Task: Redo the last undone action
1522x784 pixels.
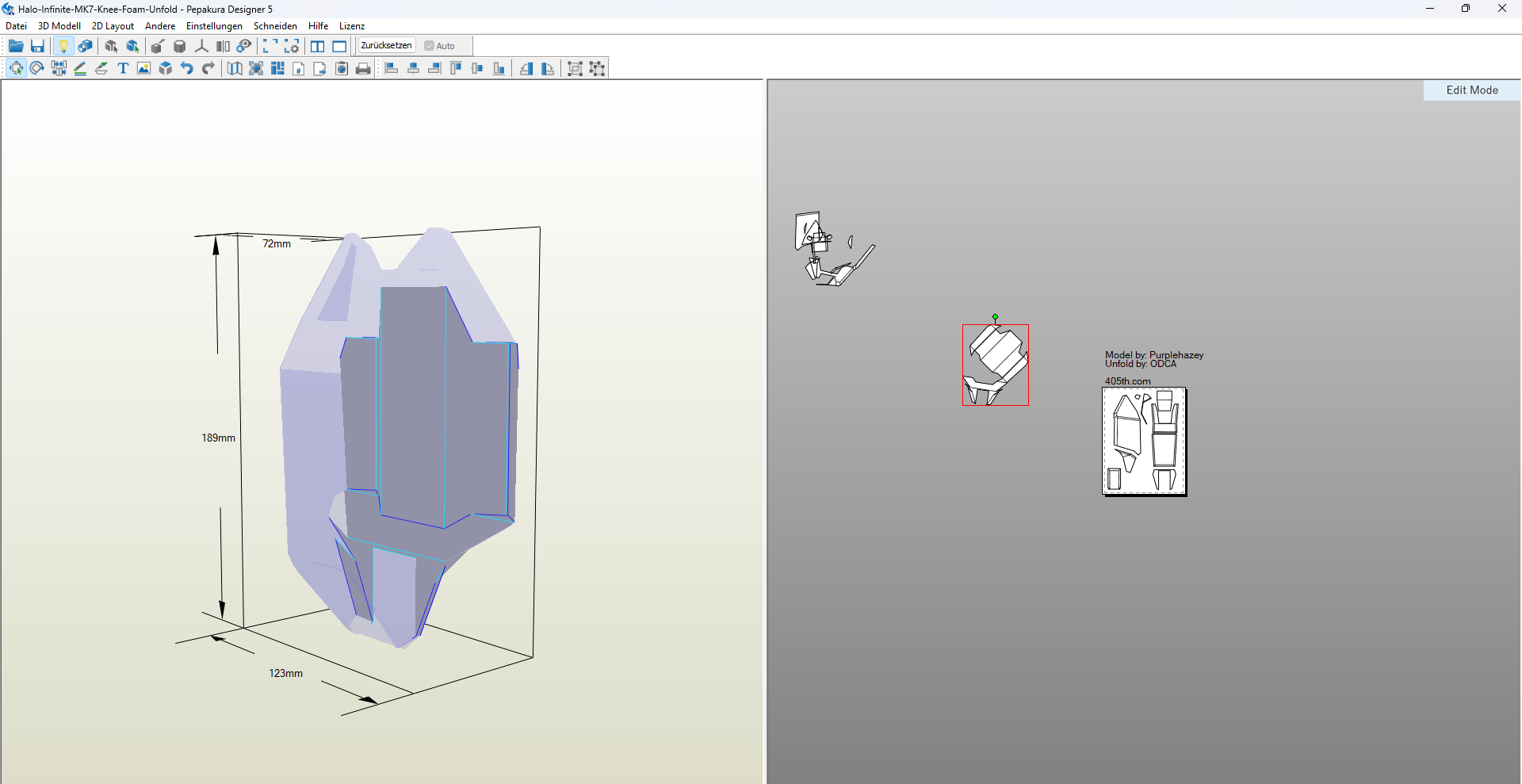Action: pos(208,68)
